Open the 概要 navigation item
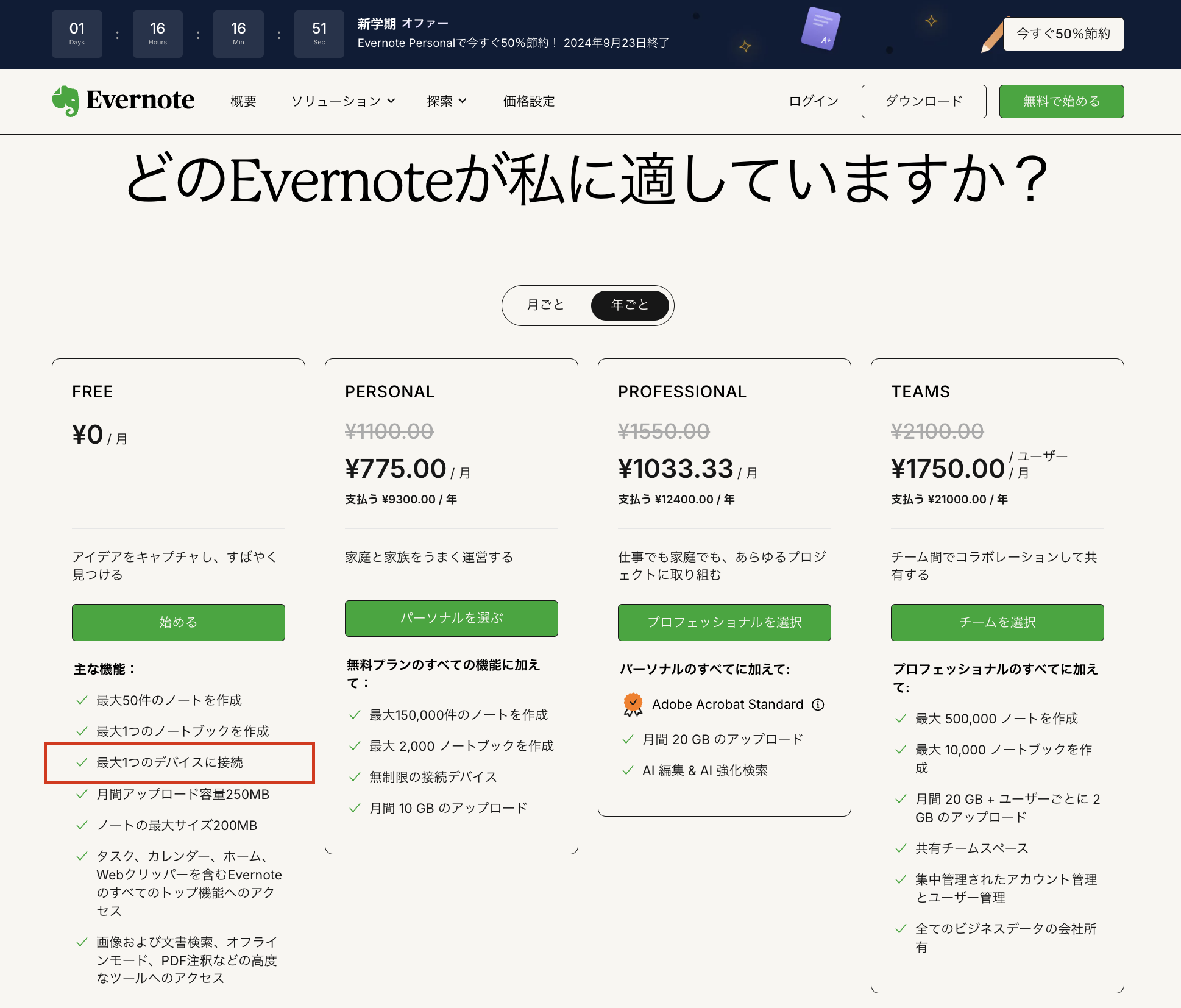Screen dimensions: 1181x1008 click(243, 101)
